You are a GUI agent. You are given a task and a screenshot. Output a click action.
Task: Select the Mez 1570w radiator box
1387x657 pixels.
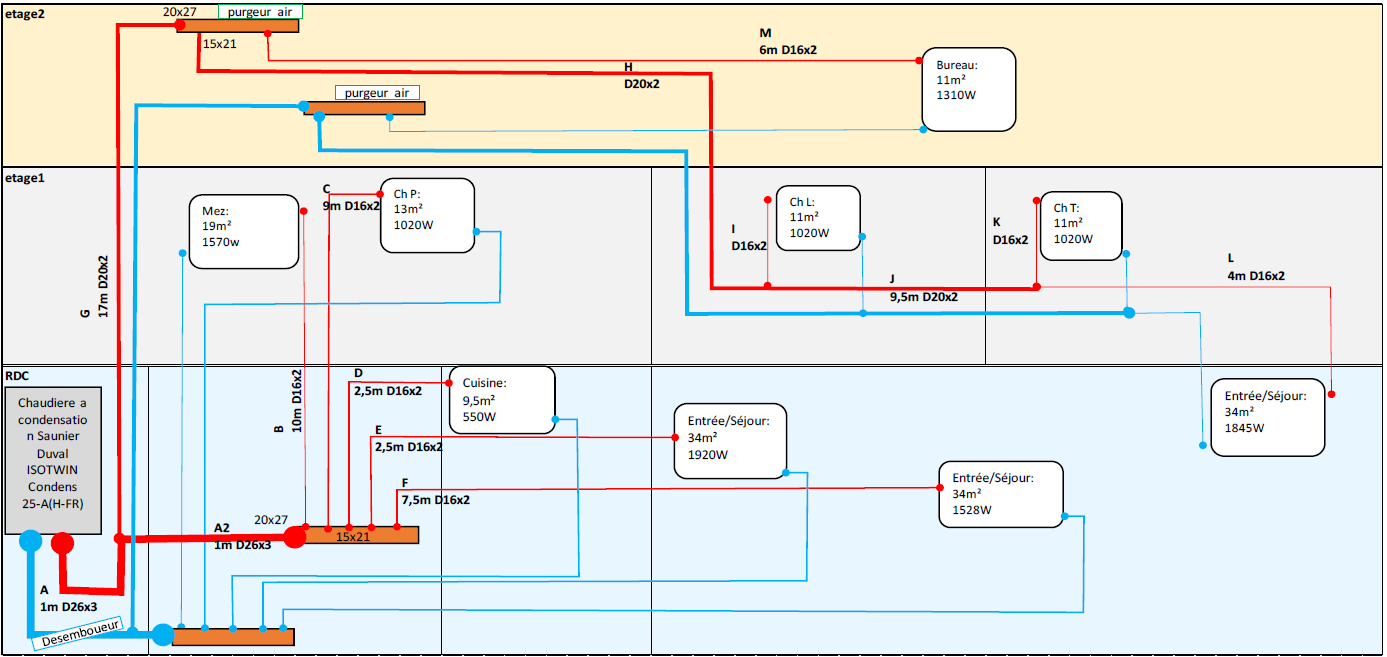(x=243, y=231)
